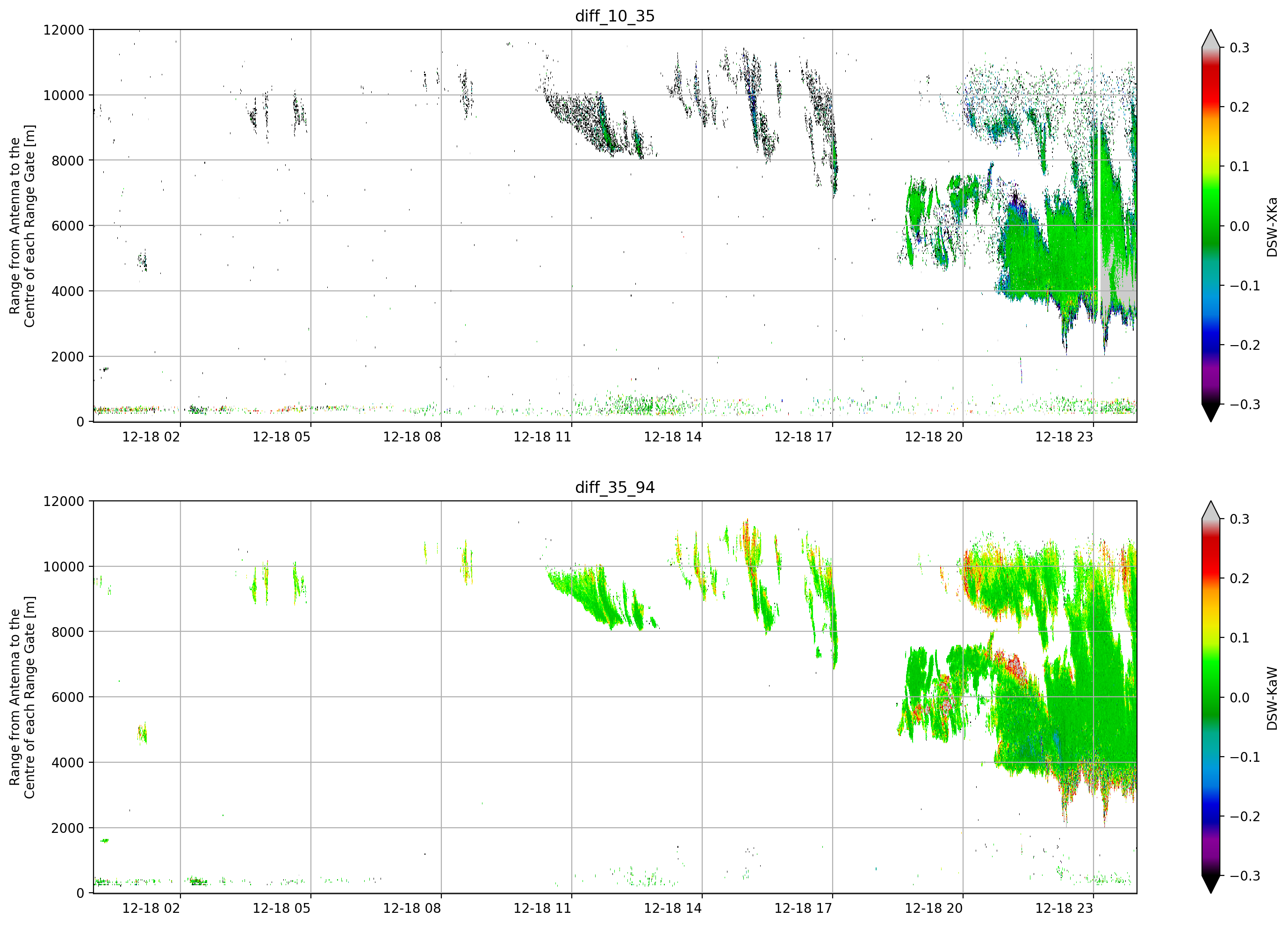Select the "6000" y-tick of diff_35_94
Viewport: 1288px width, 925px height.
pos(68,698)
